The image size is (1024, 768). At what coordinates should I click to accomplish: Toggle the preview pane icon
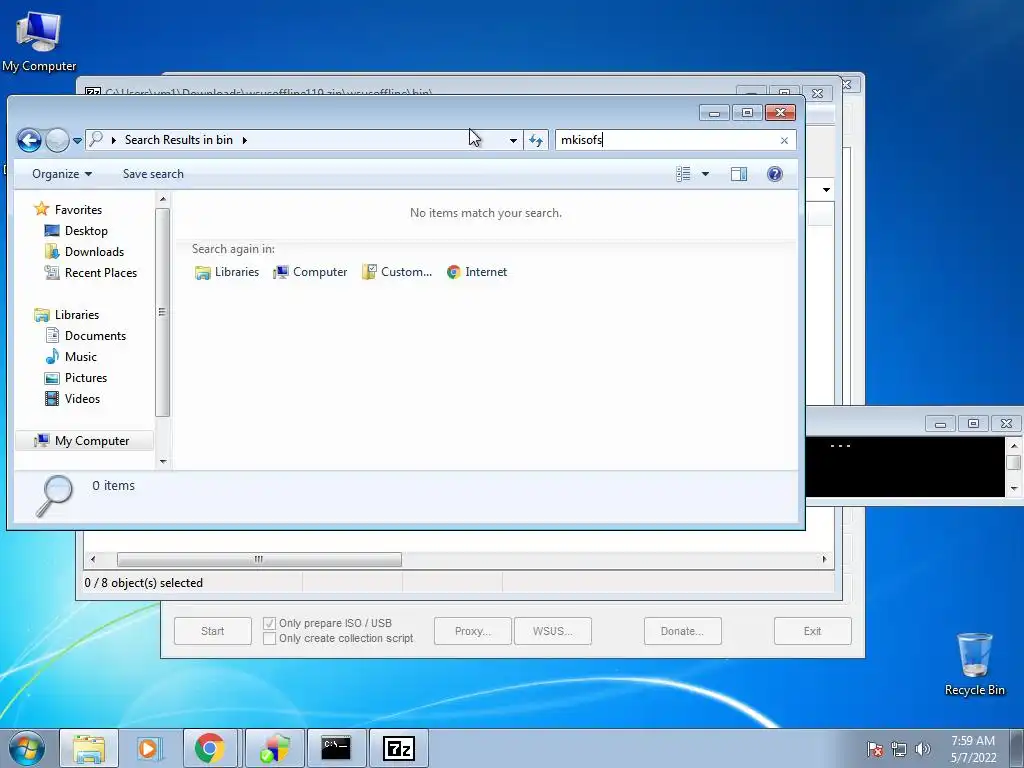pyautogui.click(x=739, y=174)
